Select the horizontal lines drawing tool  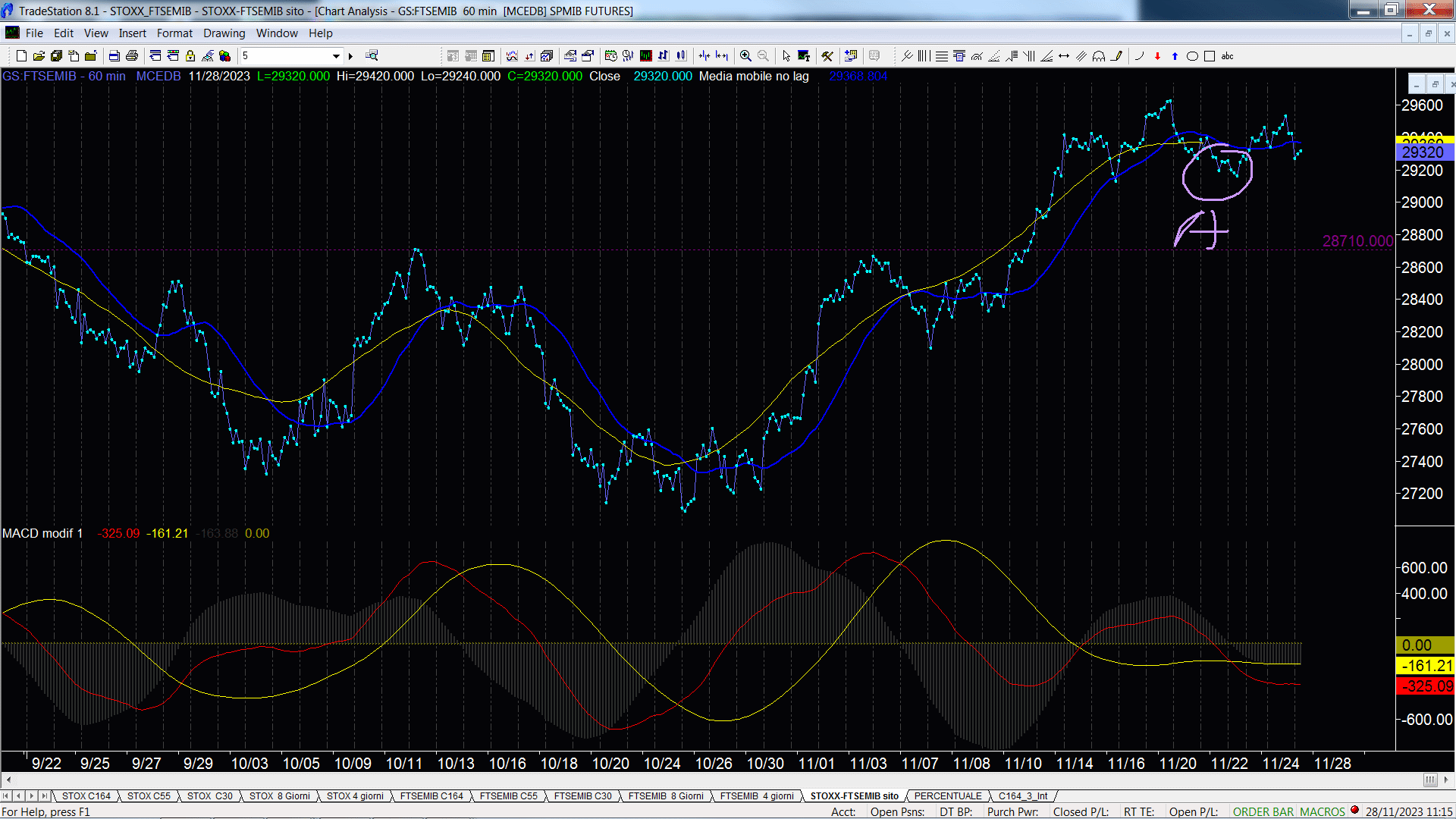click(942, 56)
